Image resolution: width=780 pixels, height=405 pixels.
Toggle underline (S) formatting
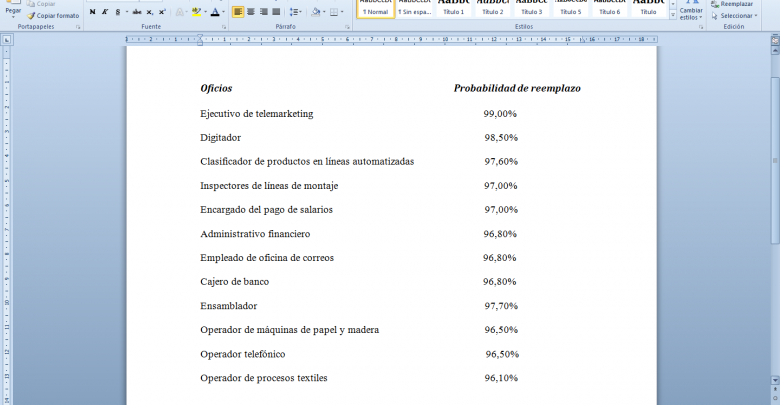tap(117, 12)
